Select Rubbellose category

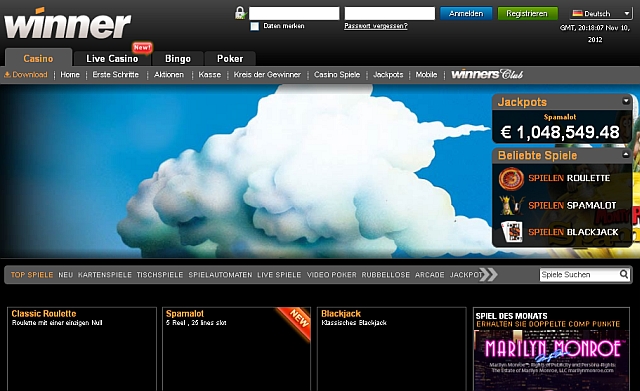[385, 275]
